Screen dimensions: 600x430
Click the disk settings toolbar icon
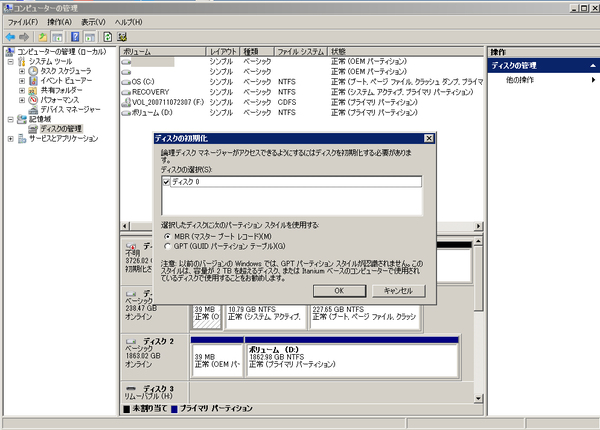[122, 37]
